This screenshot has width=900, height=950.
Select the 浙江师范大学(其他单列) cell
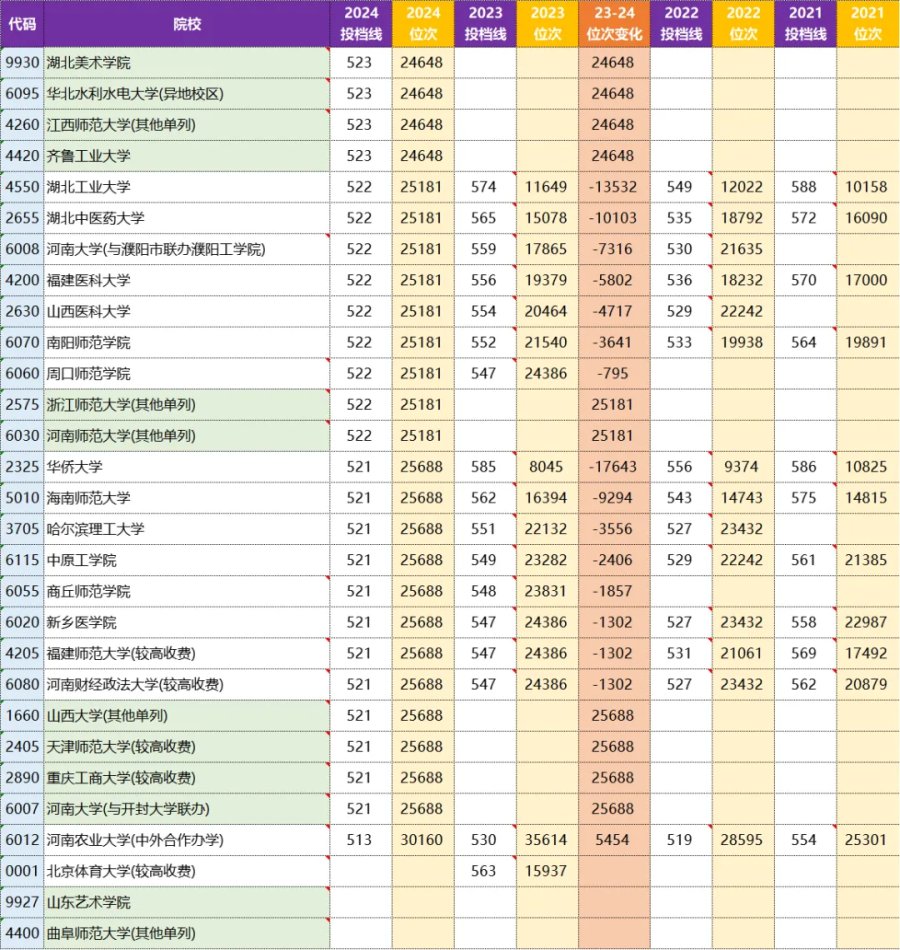tap(187, 405)
